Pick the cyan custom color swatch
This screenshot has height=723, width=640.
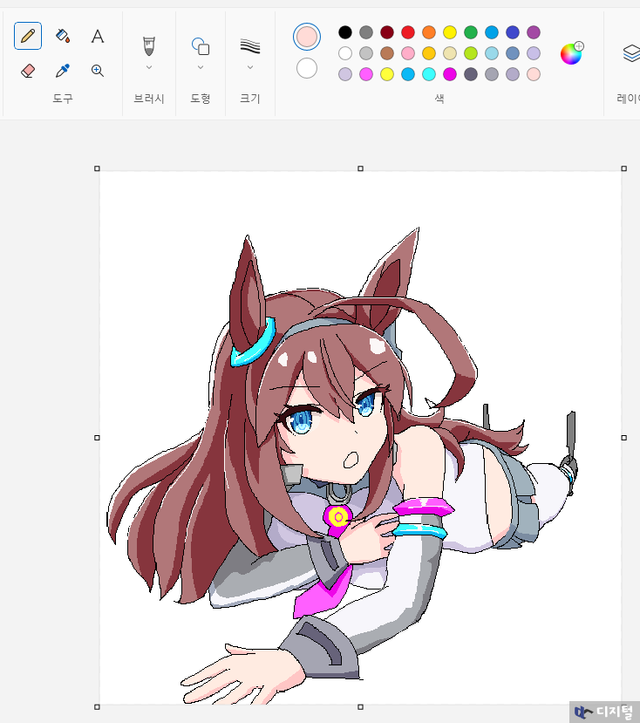point(429,74)
